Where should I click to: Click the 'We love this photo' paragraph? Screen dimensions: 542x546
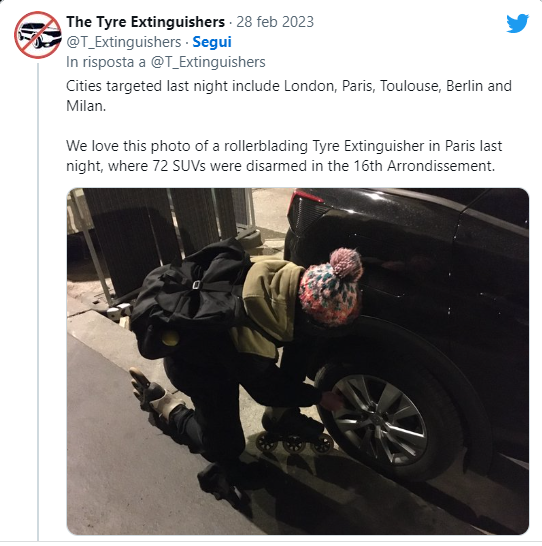coord(284,156)
